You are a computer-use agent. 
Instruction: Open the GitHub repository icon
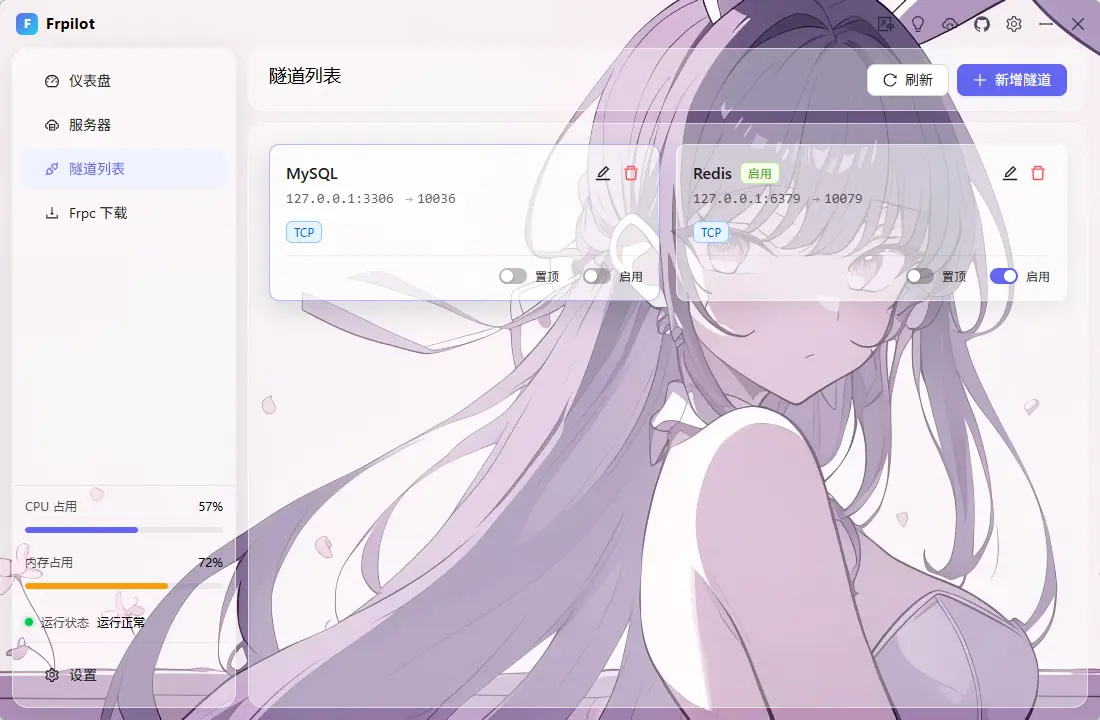click(x=981, y=24)
